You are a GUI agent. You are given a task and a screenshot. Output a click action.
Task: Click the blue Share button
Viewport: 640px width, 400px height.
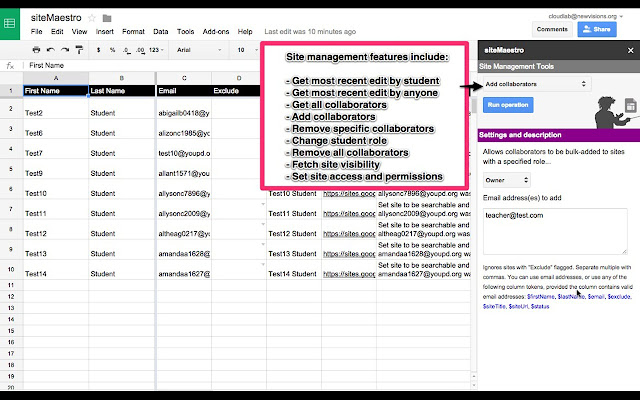tap(597, 29)
